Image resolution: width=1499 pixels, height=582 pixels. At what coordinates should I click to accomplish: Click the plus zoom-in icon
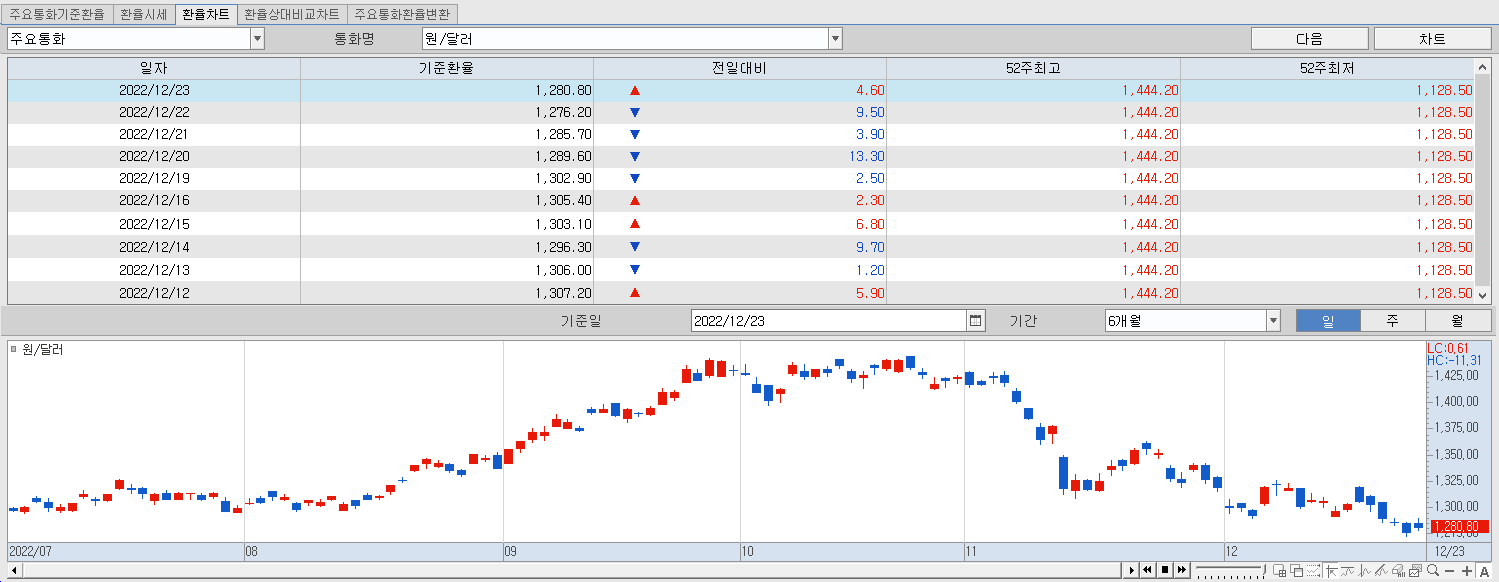1467,571
